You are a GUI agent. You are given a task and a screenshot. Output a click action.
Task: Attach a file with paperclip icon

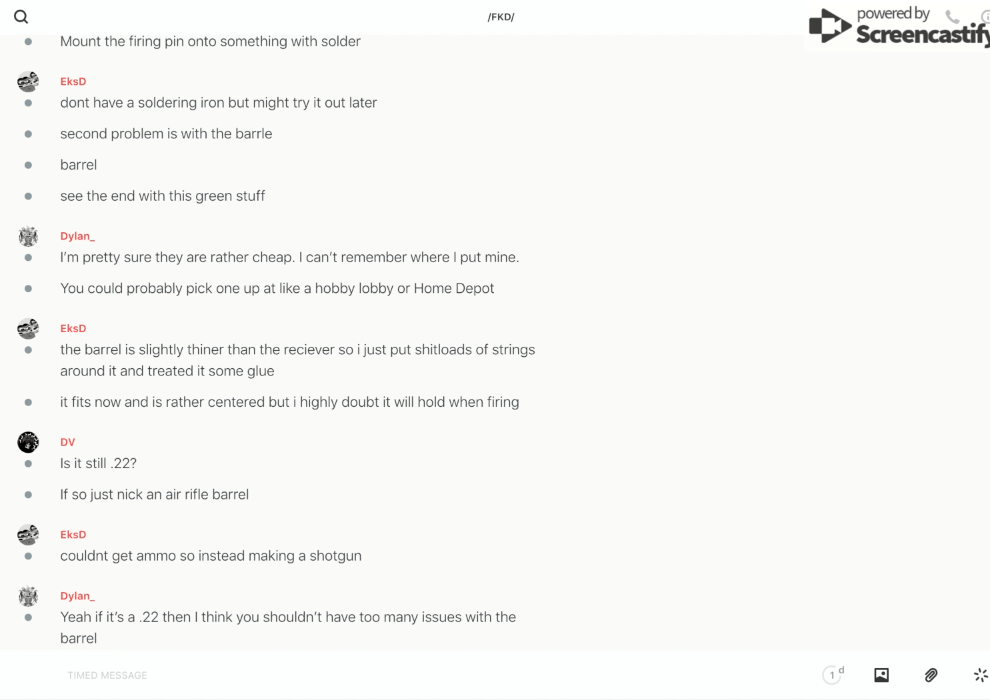[x=931, y=675]
